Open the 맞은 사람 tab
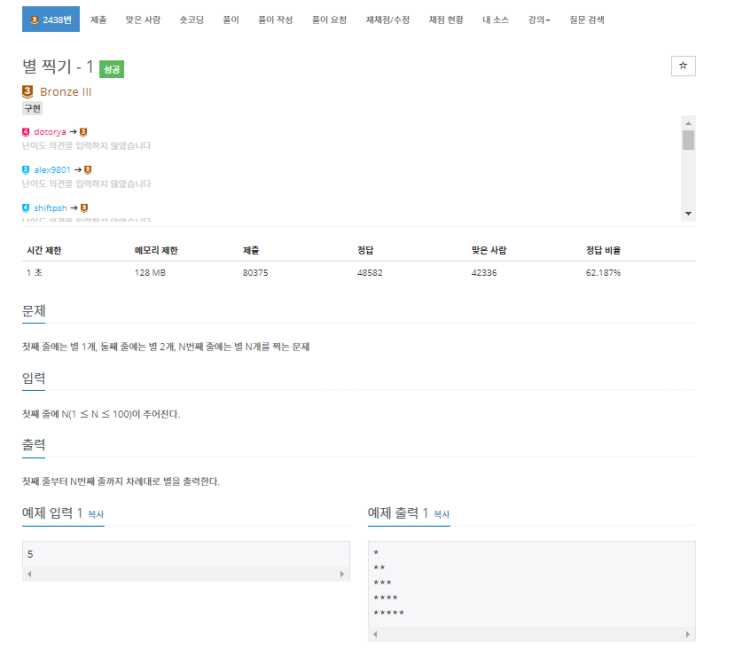743x649 pixels. (143, 20)
